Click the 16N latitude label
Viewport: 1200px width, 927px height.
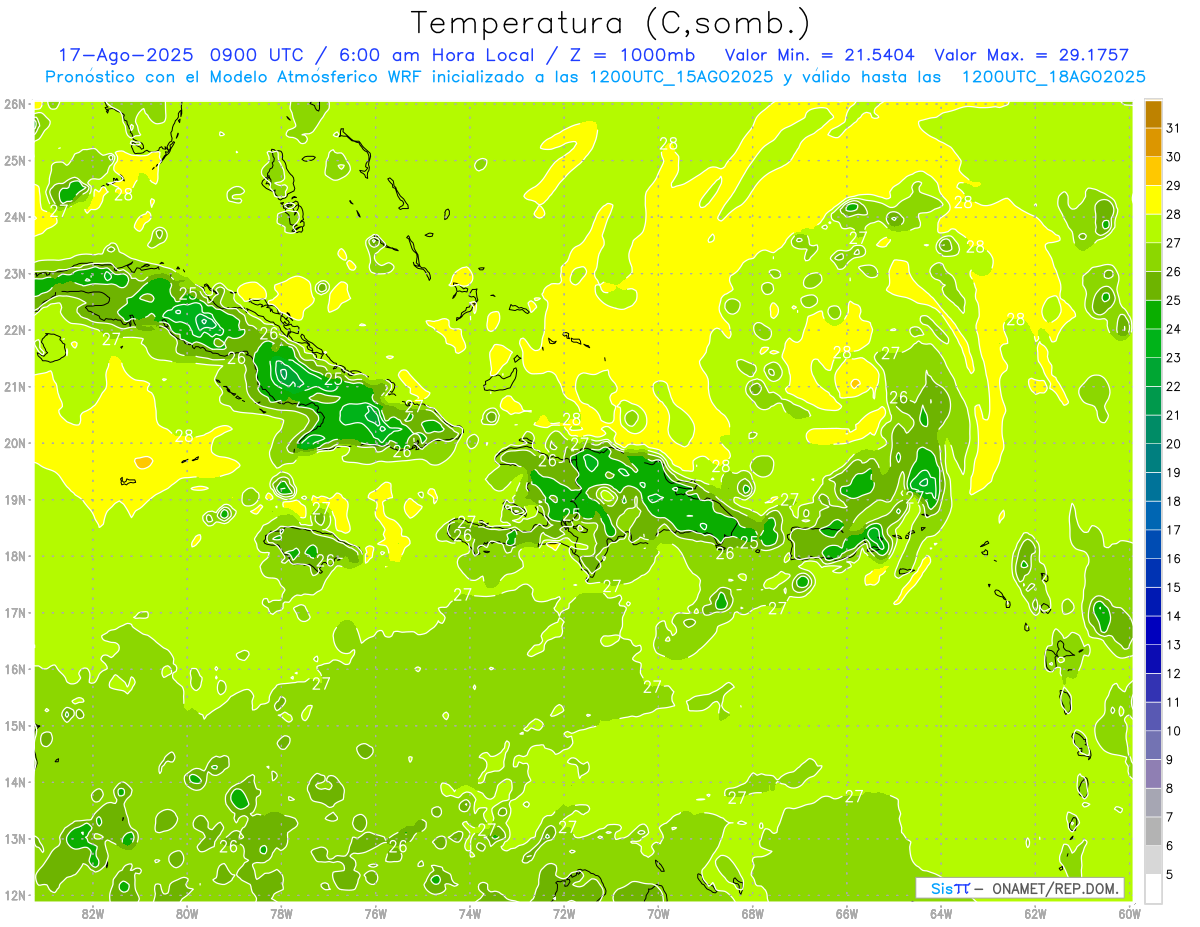14,669
